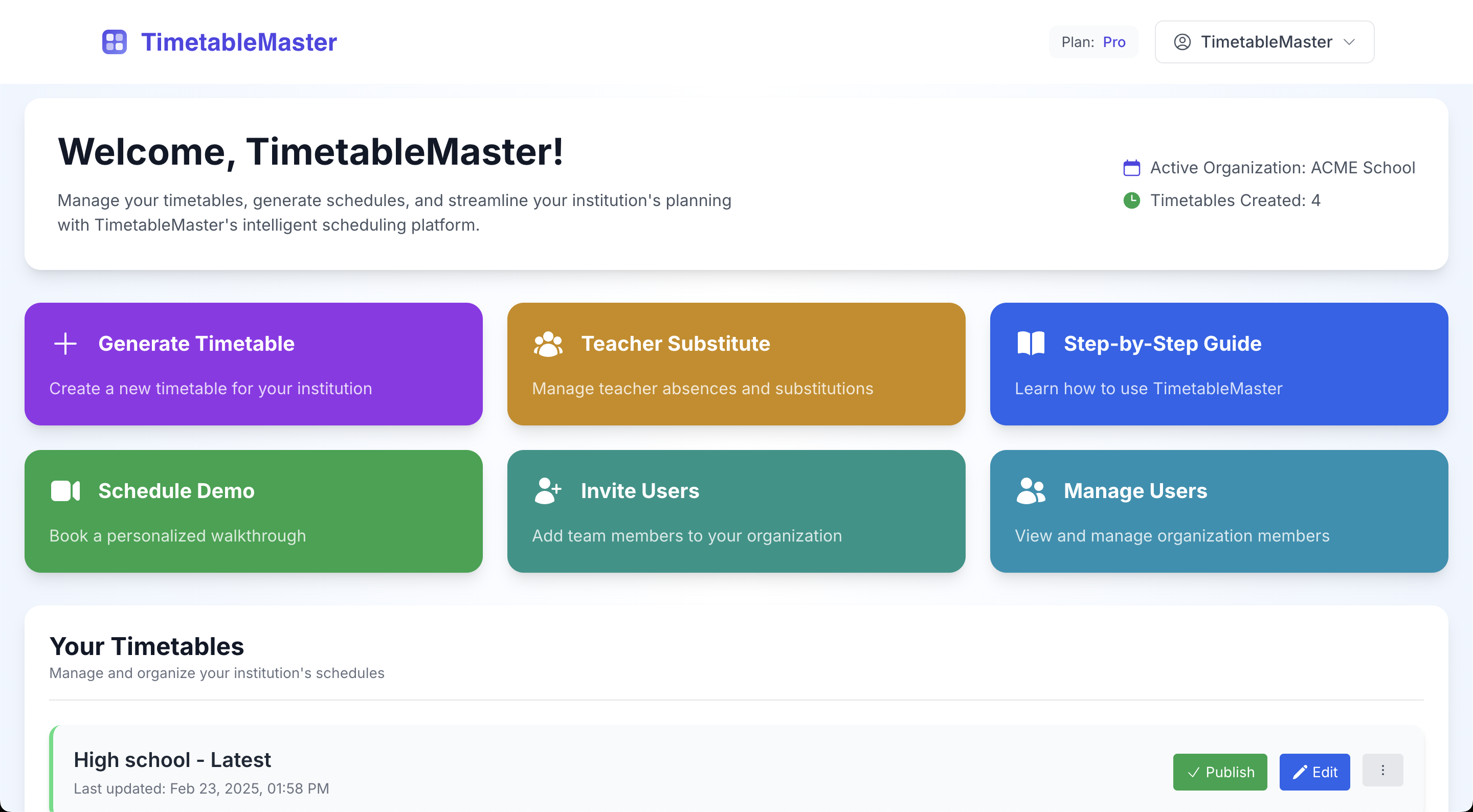Image resolution: width=1473 pixels, height=812 pixels.
Task: Open the Generate Timetable card
Action: (253, 364)
